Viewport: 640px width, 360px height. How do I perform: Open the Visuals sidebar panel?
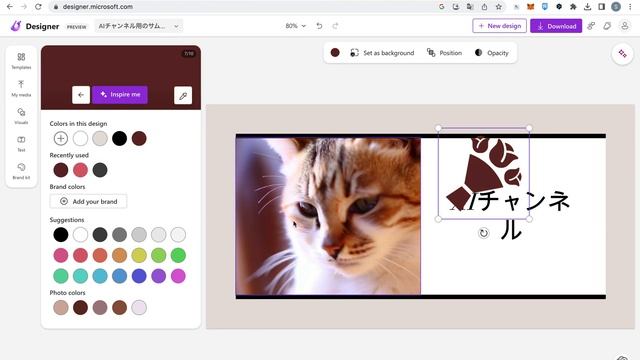(21, 116)
